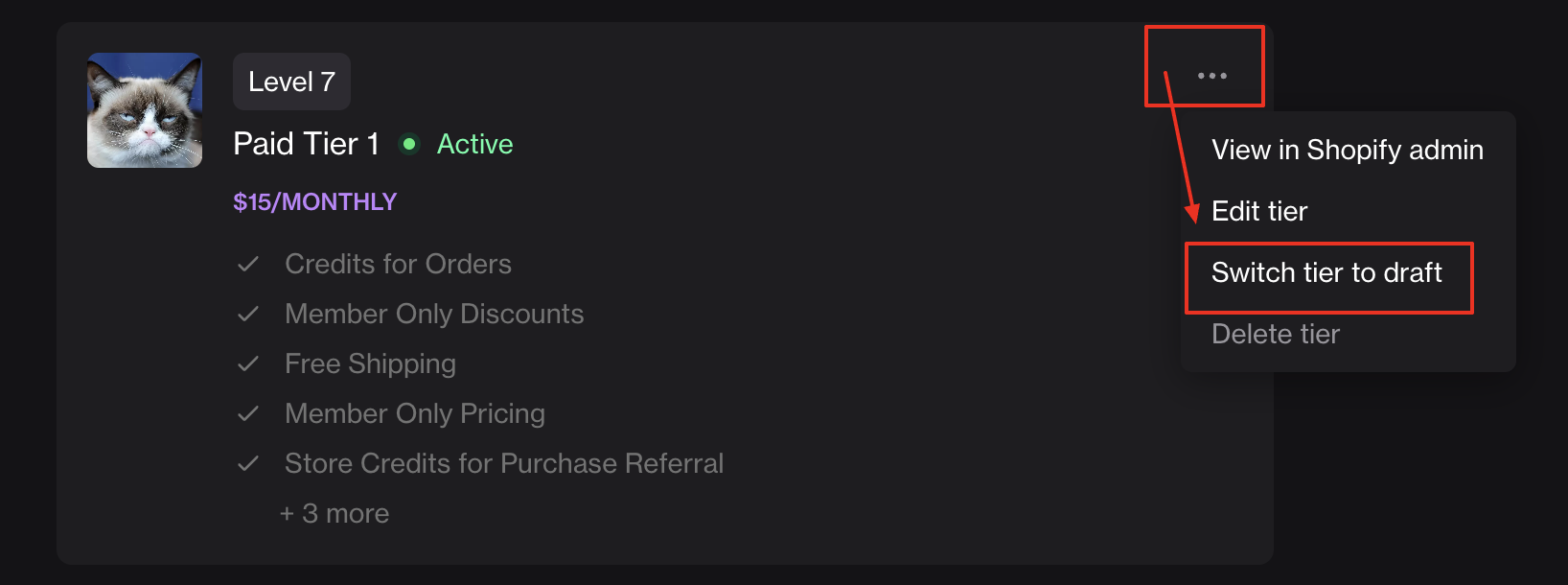Screen dimensions: 1568x585
Task: Select Switch tier to draft
Action: click(1326, 273)
